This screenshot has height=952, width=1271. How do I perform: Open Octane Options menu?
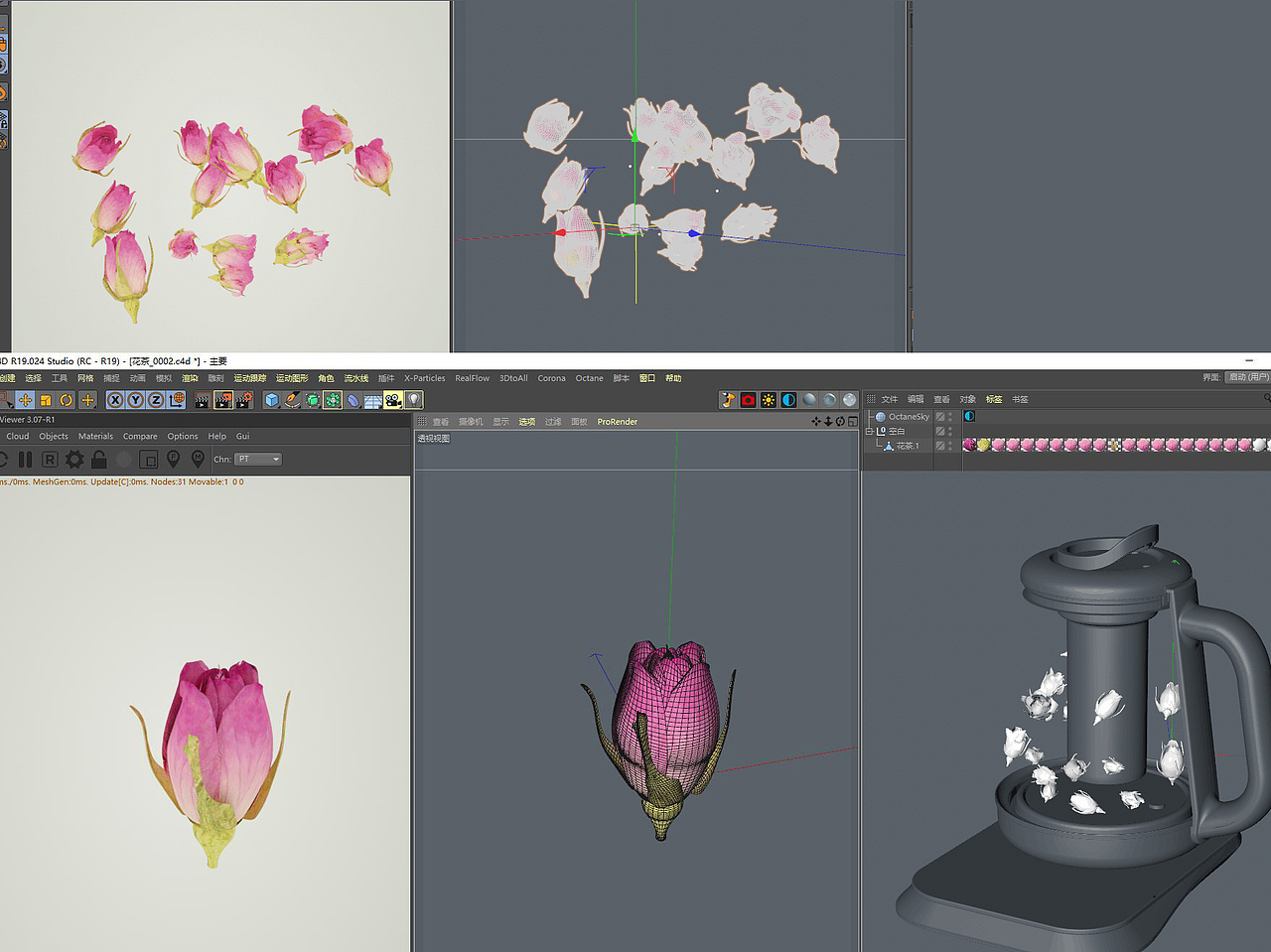point(183,436)
